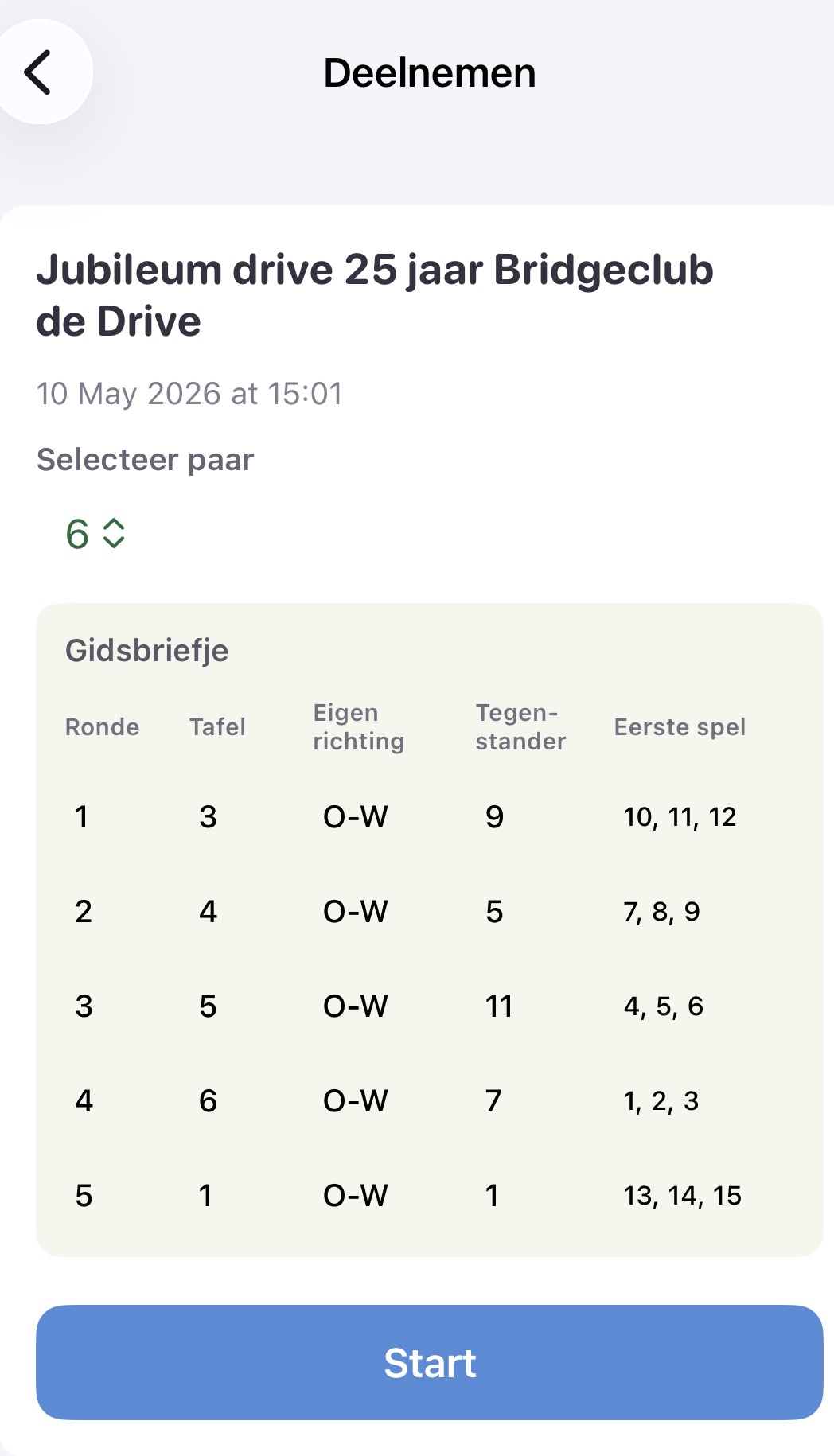
Task: Tap the Gidsbriefje heading
Action: [147, 650]
